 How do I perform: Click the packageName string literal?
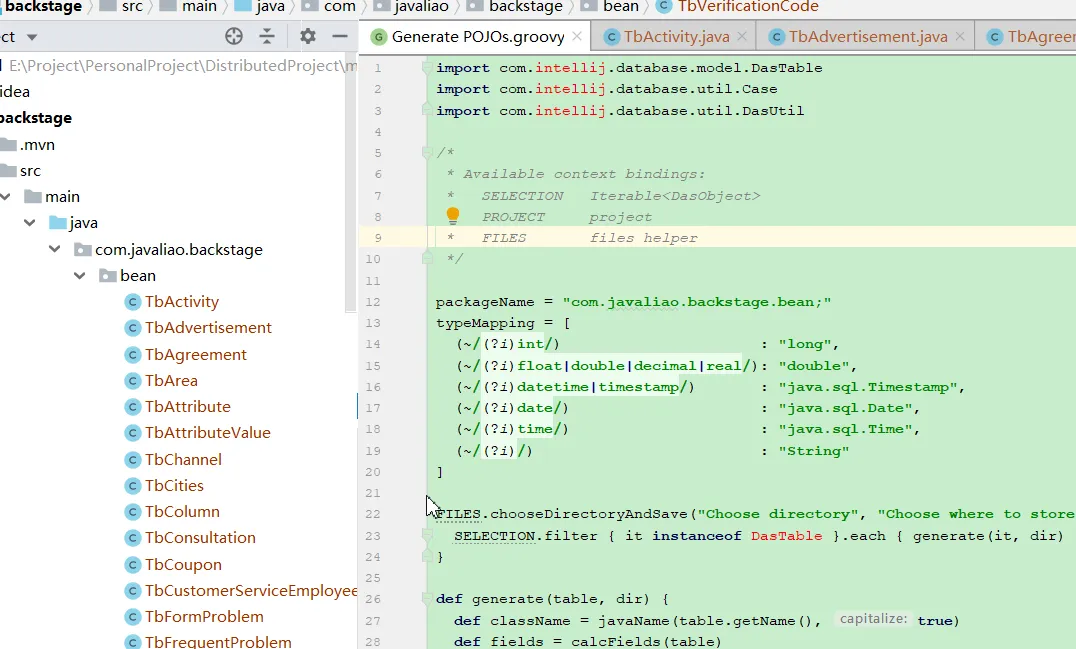click(697, 302)
